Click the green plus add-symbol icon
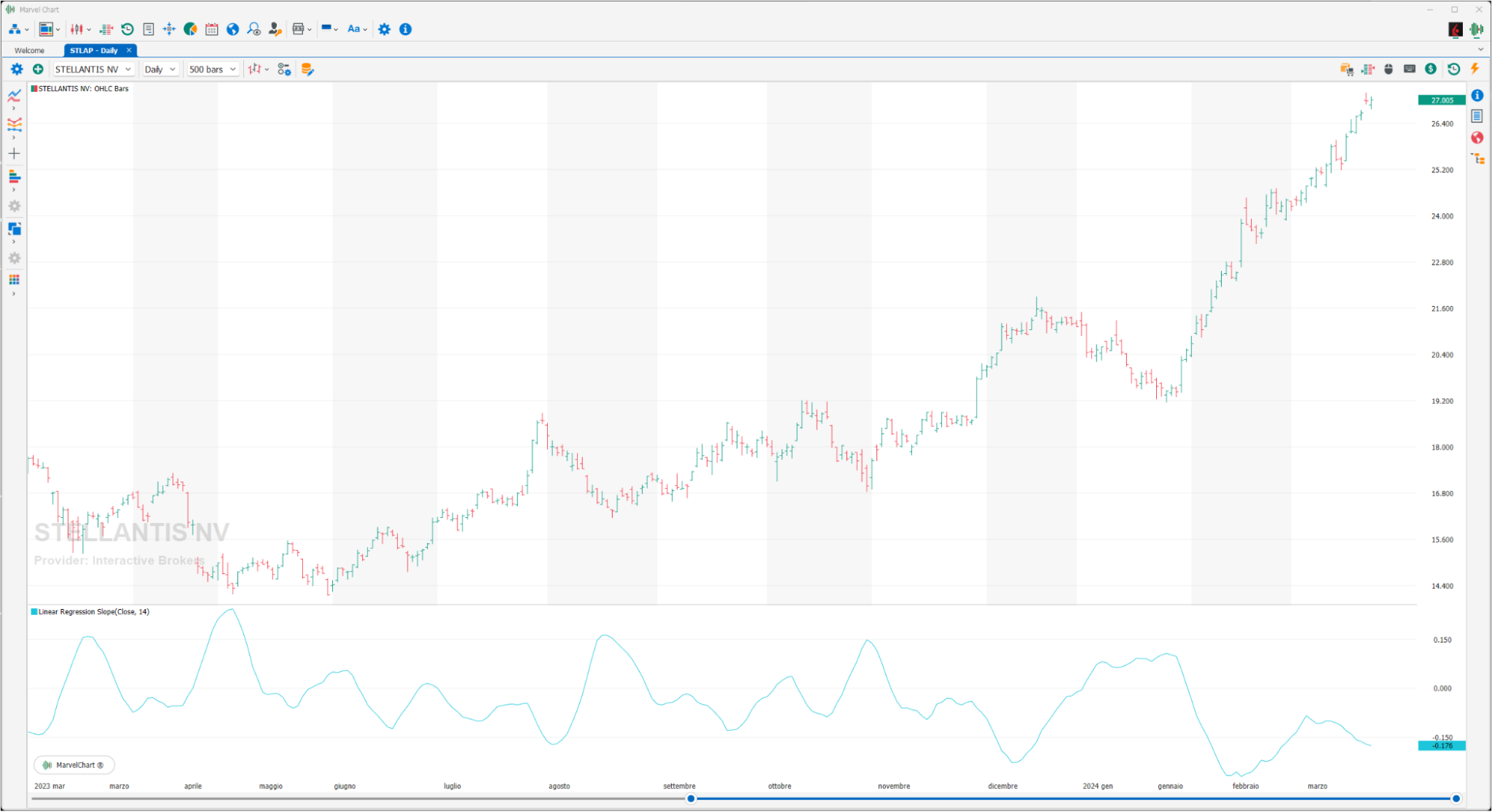The image size is (1492, 812). [x=38, y=69]
